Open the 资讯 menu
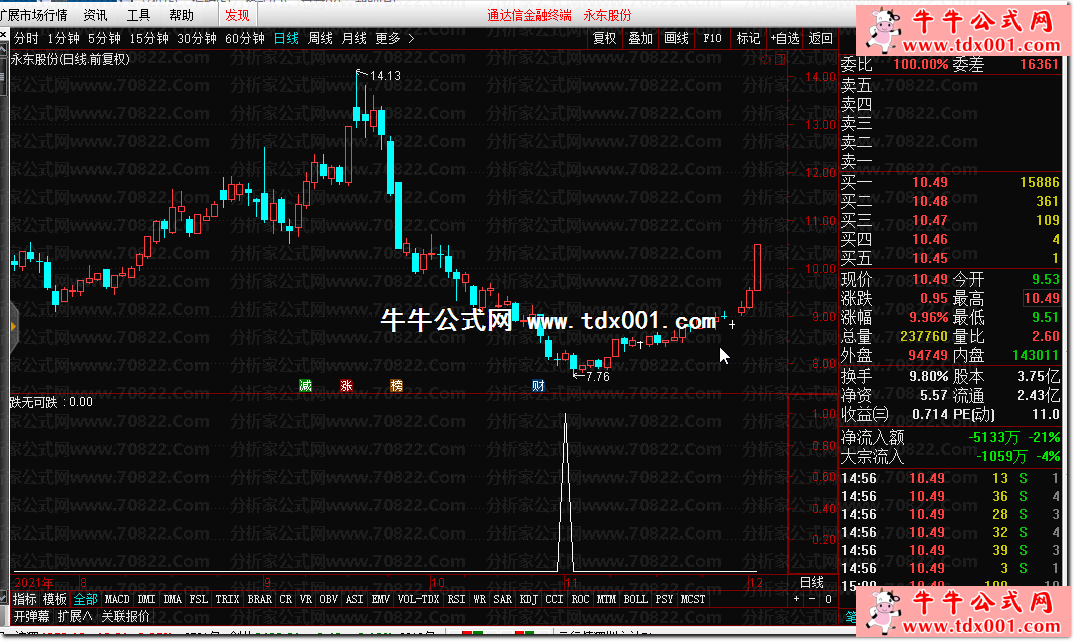 coord(95,15)
